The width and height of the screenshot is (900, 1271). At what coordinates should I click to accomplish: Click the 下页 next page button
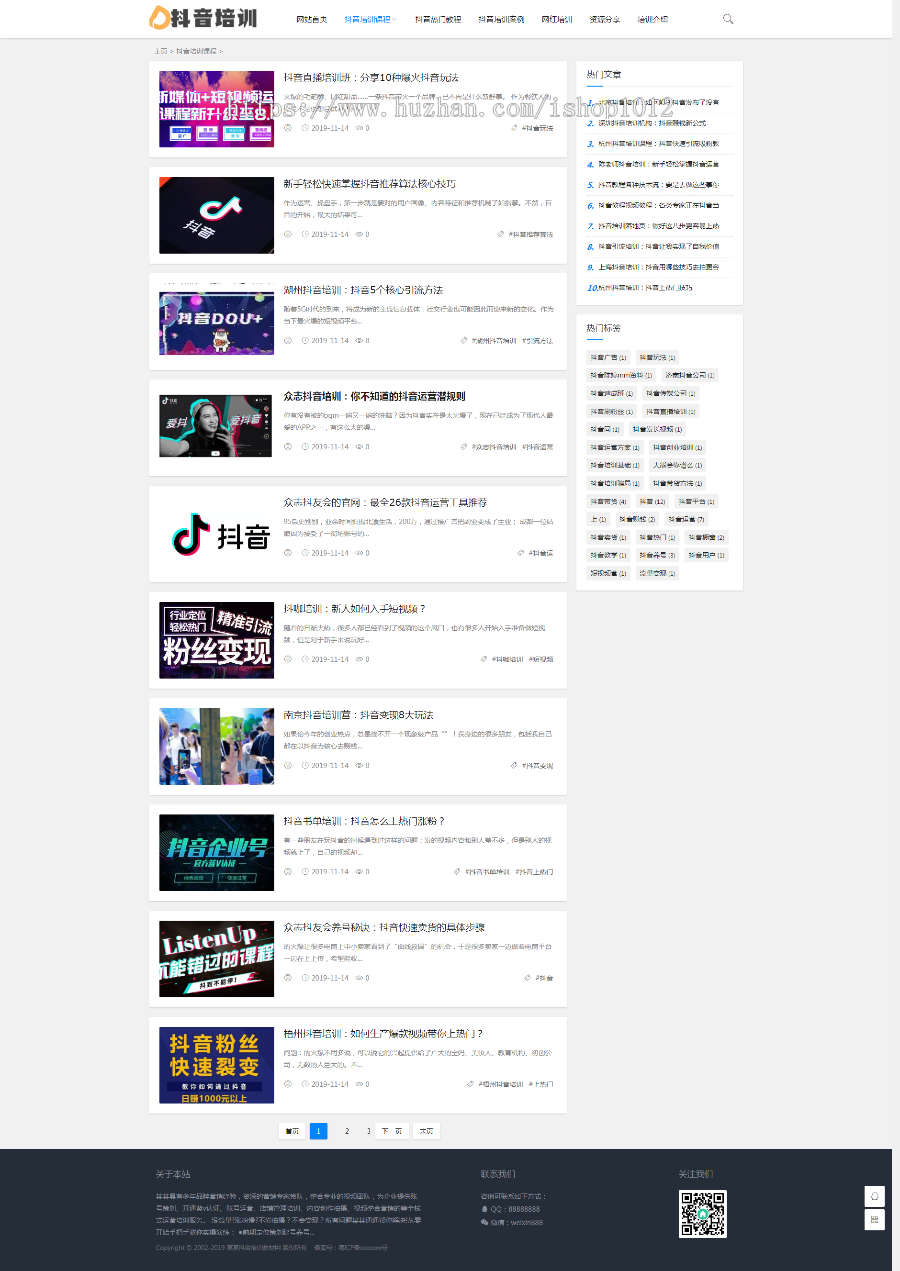pos(392,1131)
